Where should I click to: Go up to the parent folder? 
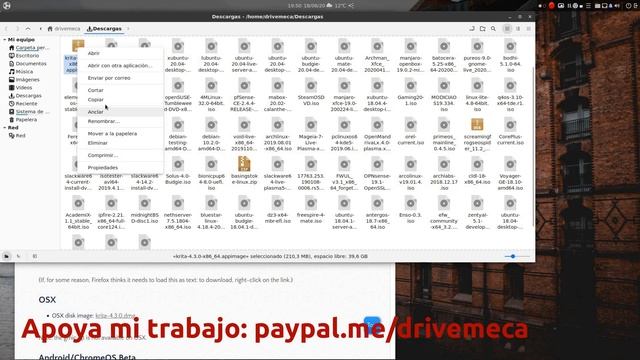28,29
